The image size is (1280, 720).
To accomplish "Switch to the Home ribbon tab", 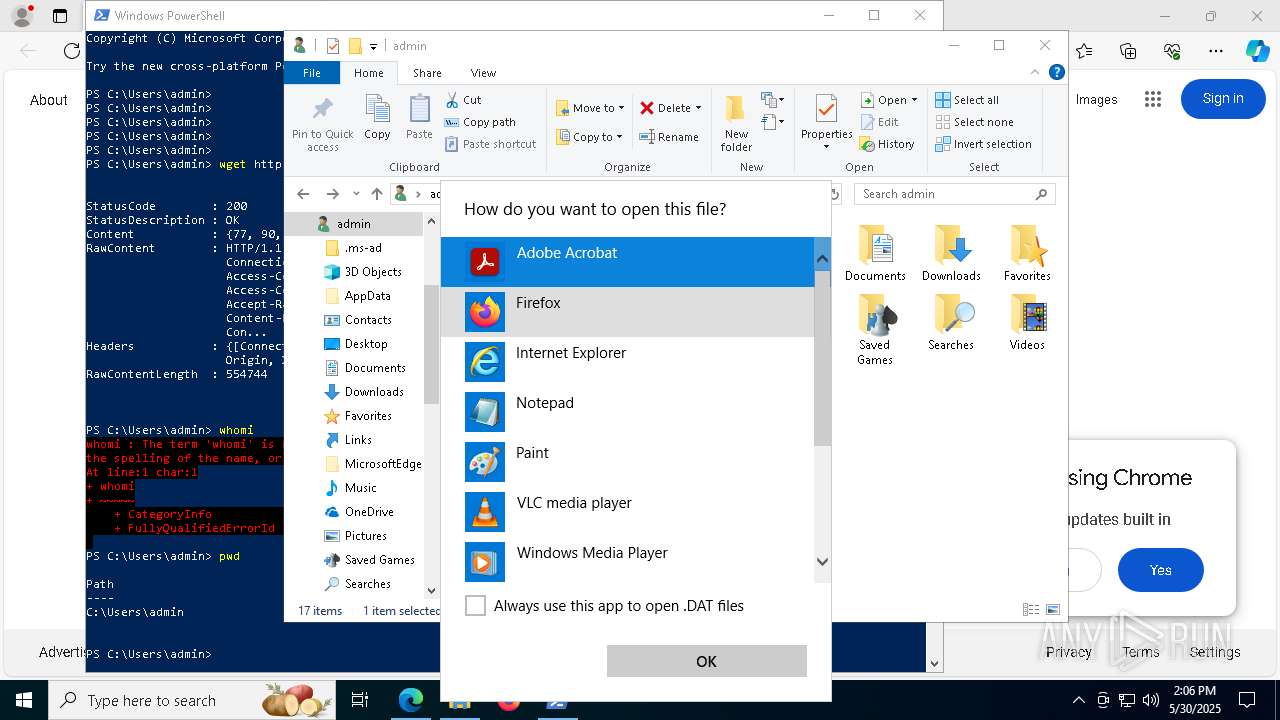I will (368, 73).
